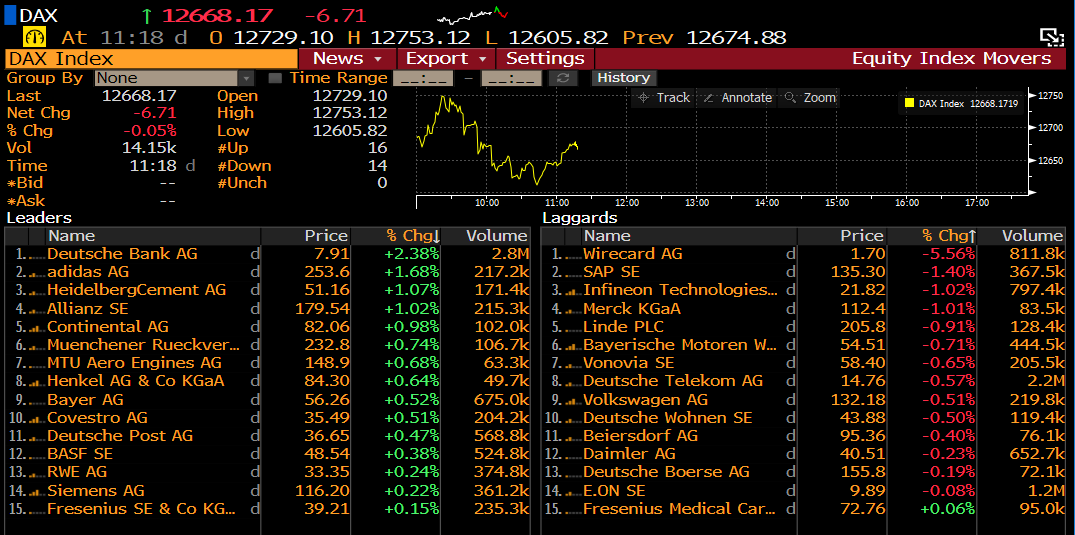Open the News dropdown menu
The height and width of the screenshot is (535, 1075).
pos(347,58)
